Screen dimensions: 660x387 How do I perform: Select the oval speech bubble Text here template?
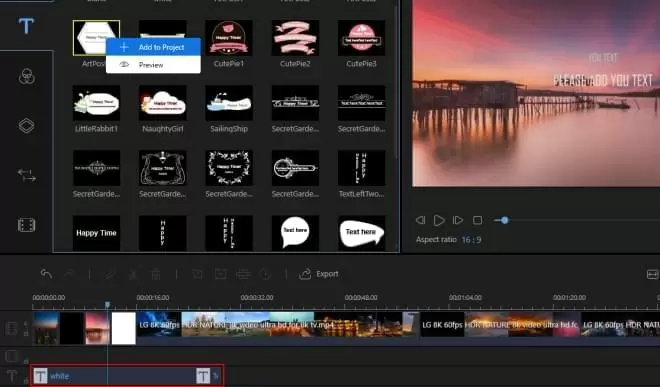pyautogui.click(x=362, y=233)
